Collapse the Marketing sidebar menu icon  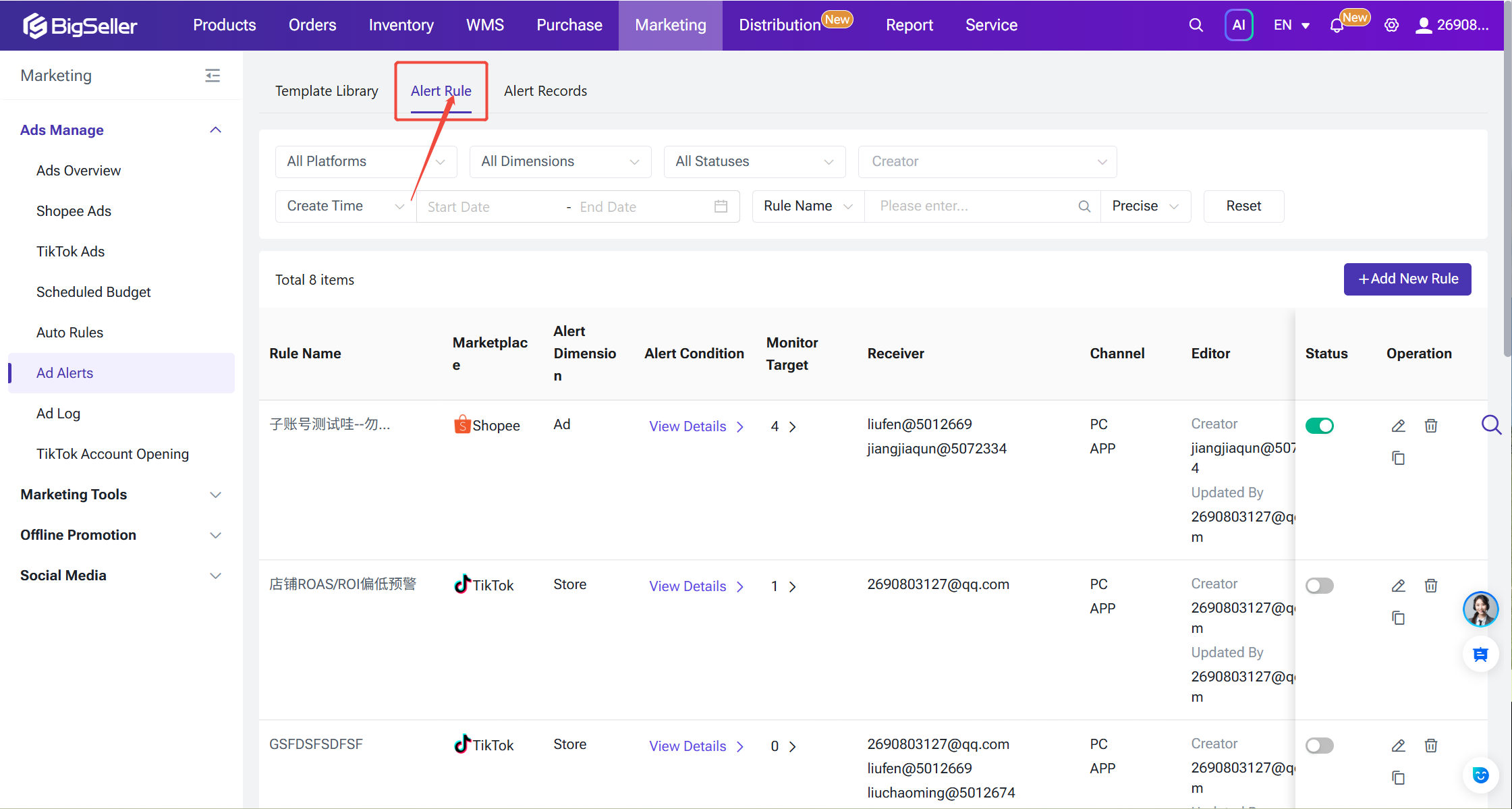(213, 76)
